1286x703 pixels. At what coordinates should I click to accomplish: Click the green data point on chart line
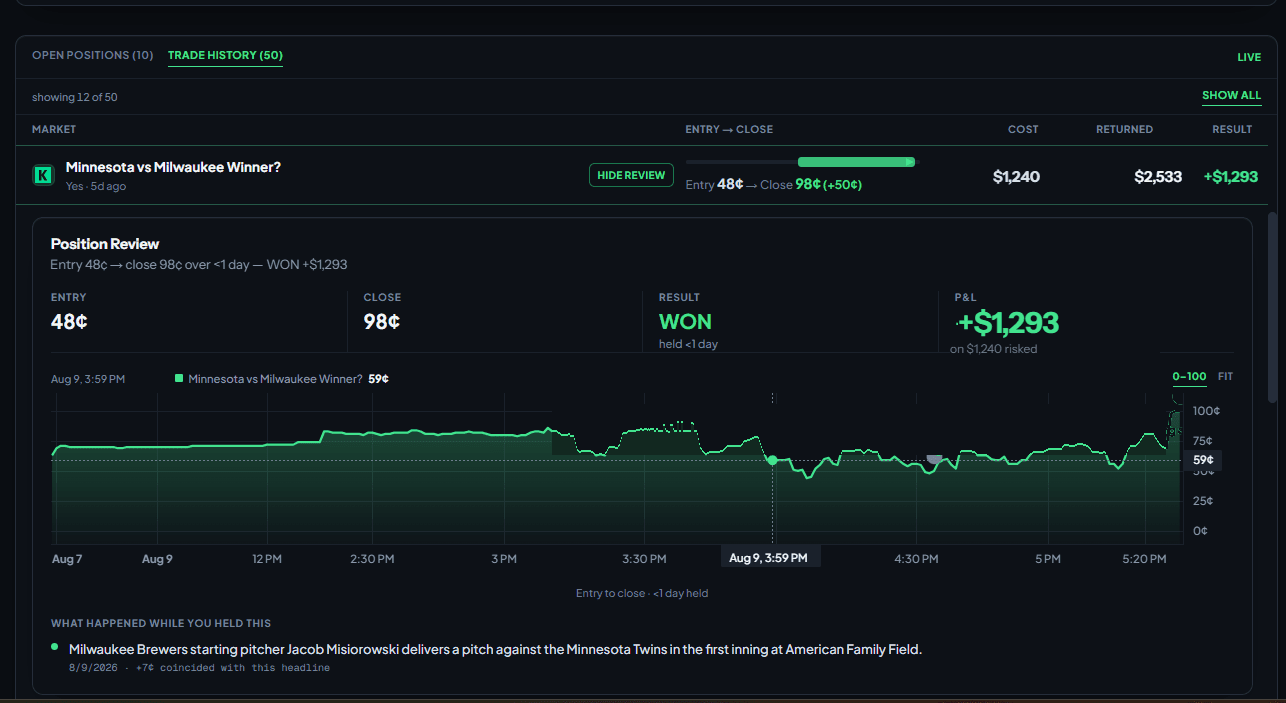772,460
